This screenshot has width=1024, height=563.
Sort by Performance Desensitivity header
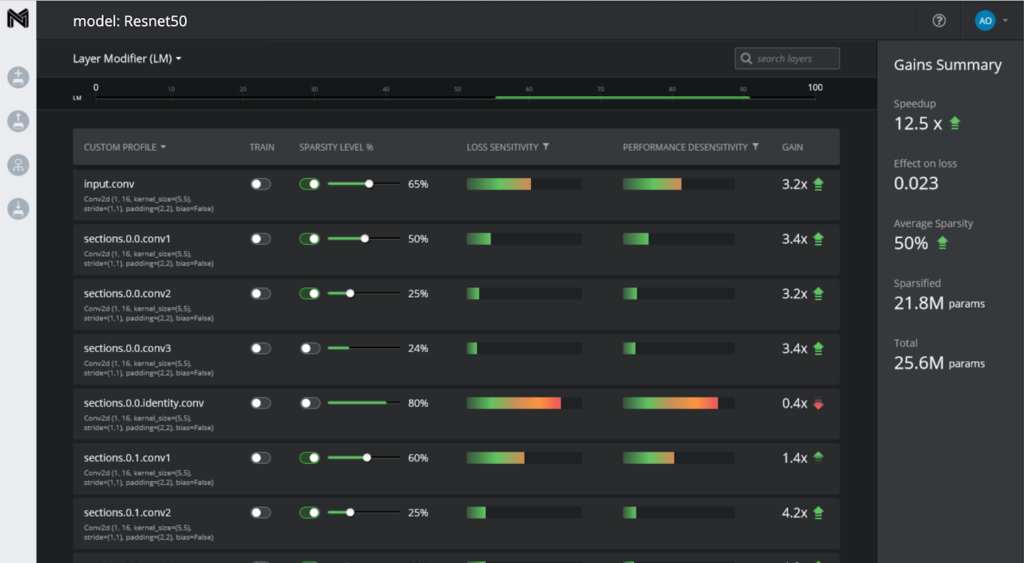point(685,147)
